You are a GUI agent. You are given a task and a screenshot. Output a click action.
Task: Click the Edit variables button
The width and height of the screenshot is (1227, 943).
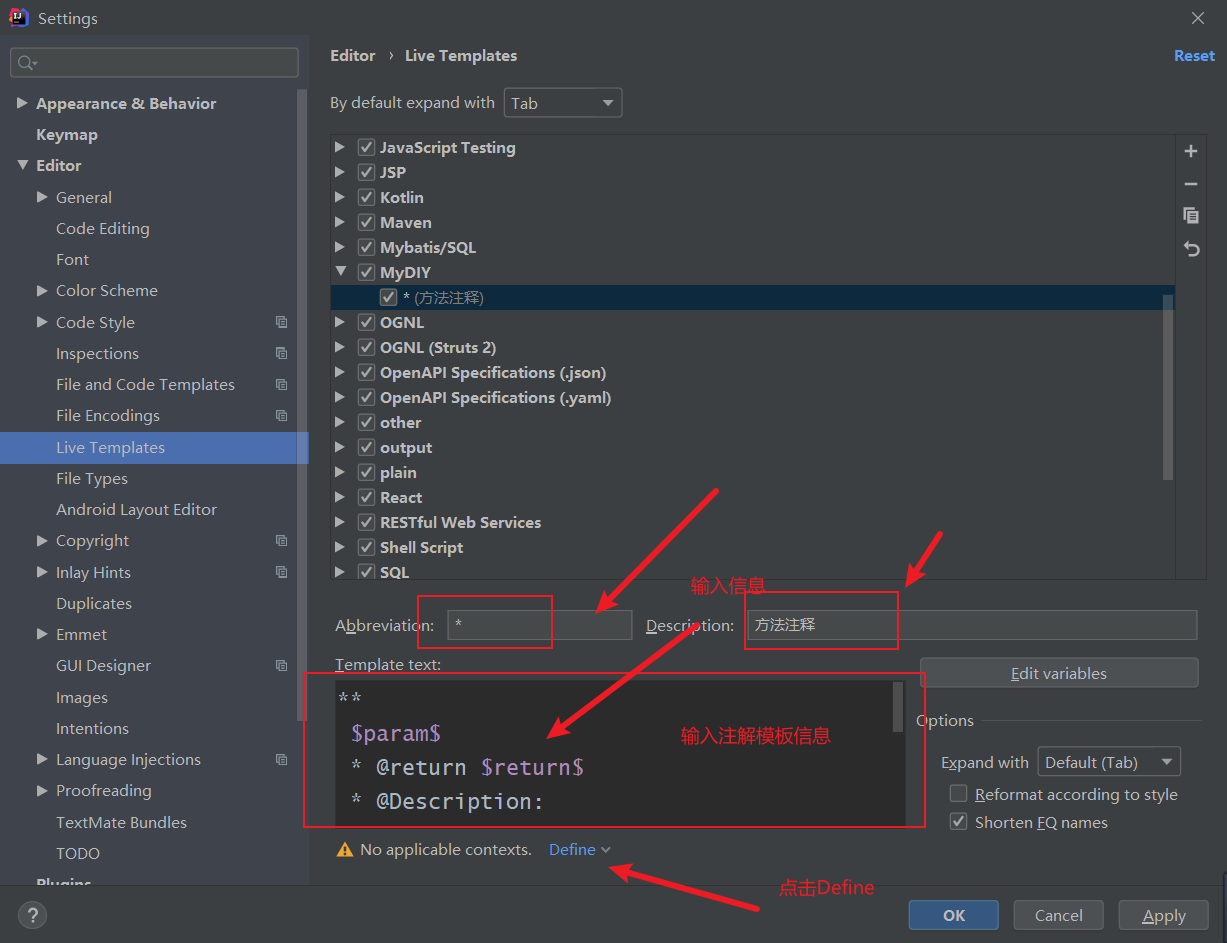(1059, 673)
